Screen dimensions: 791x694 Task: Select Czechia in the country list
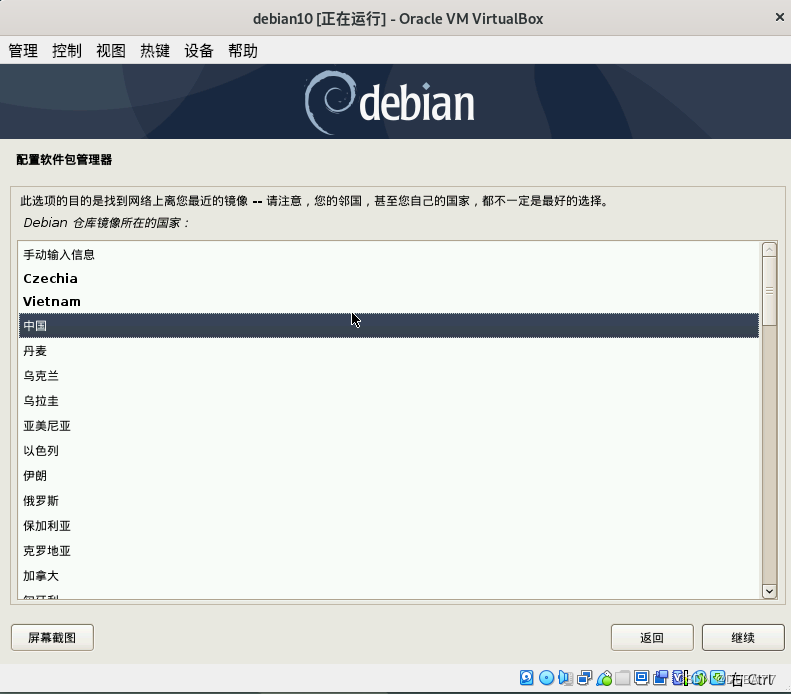[389, 278]
